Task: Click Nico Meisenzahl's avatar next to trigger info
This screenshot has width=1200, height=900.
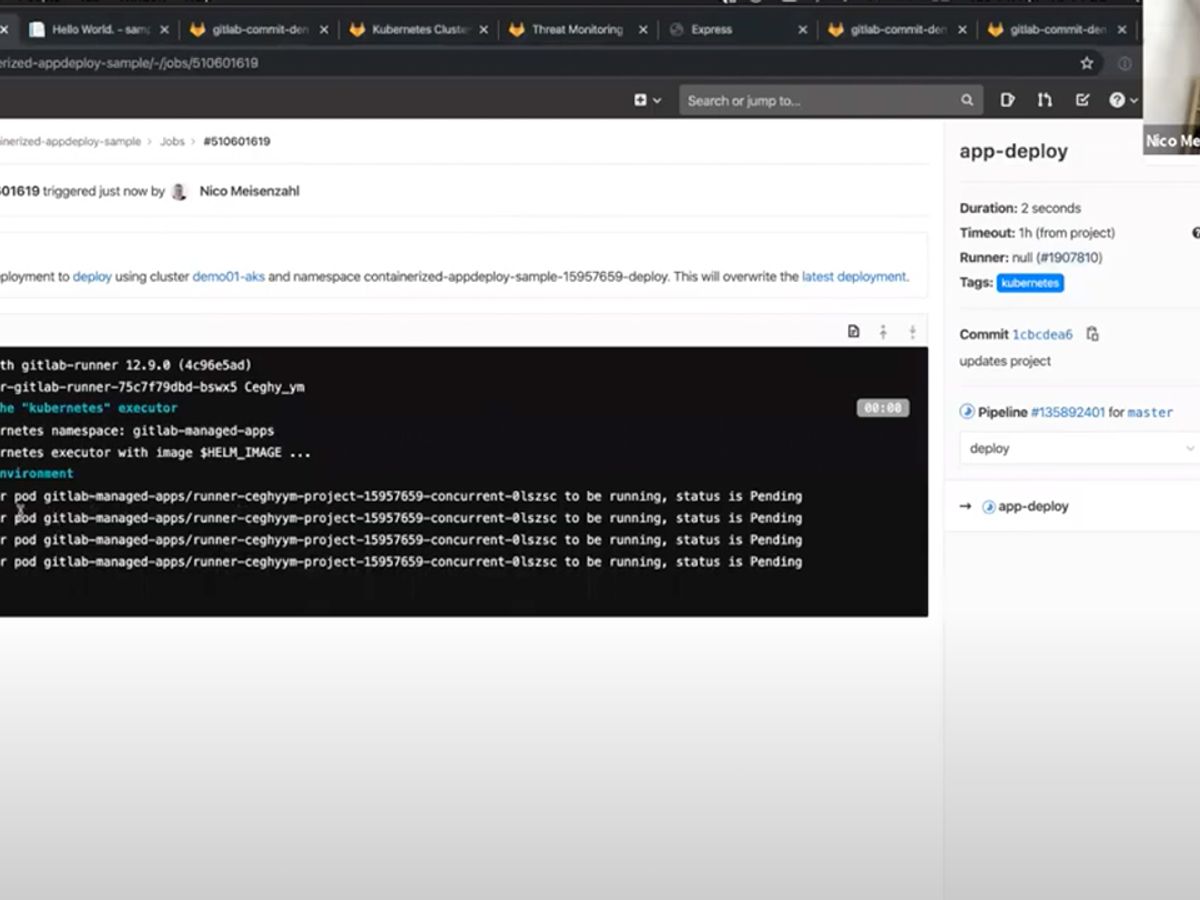Action: 180,191
